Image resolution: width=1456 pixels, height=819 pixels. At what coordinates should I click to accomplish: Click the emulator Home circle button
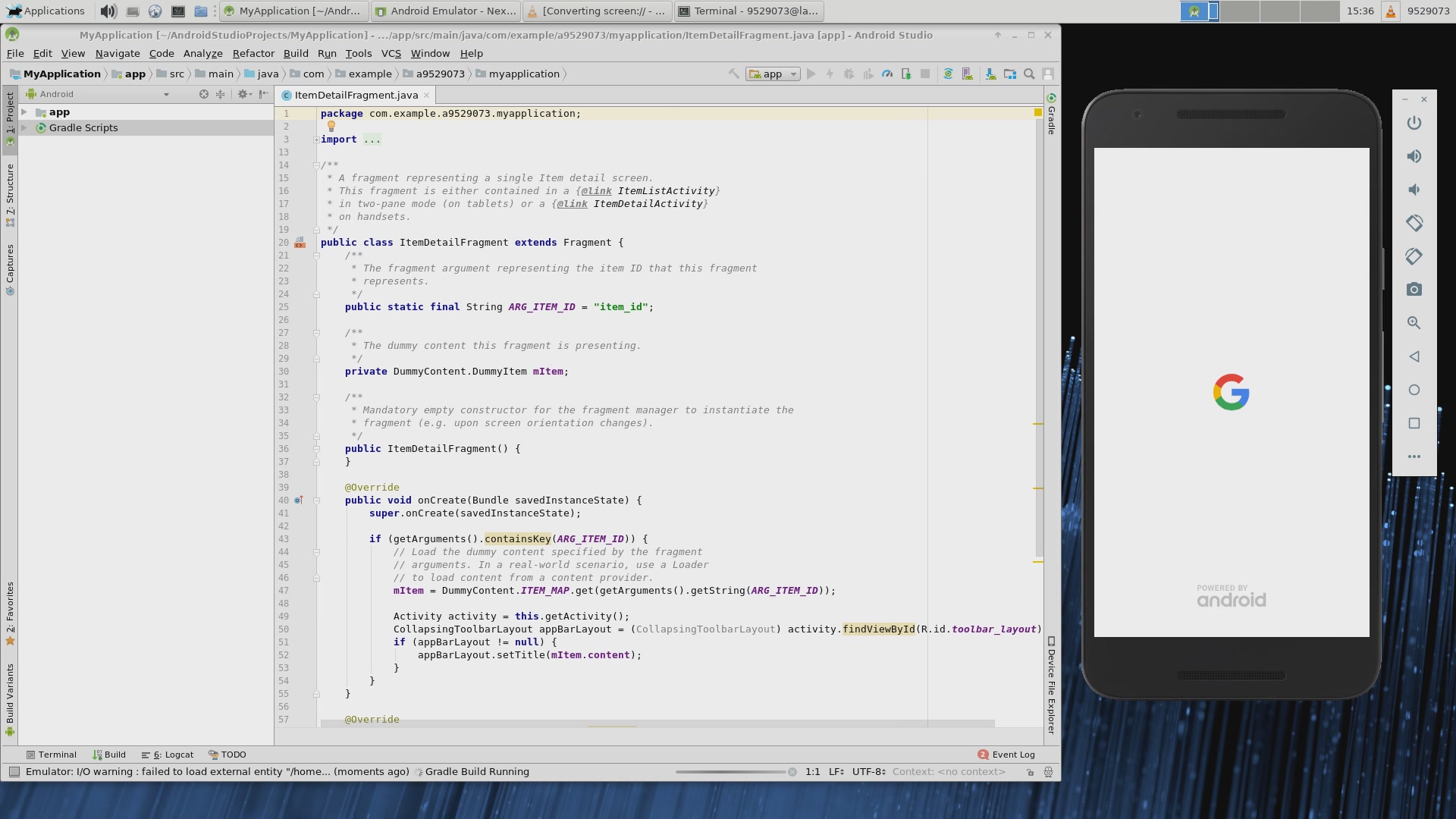coord(1414,390)
